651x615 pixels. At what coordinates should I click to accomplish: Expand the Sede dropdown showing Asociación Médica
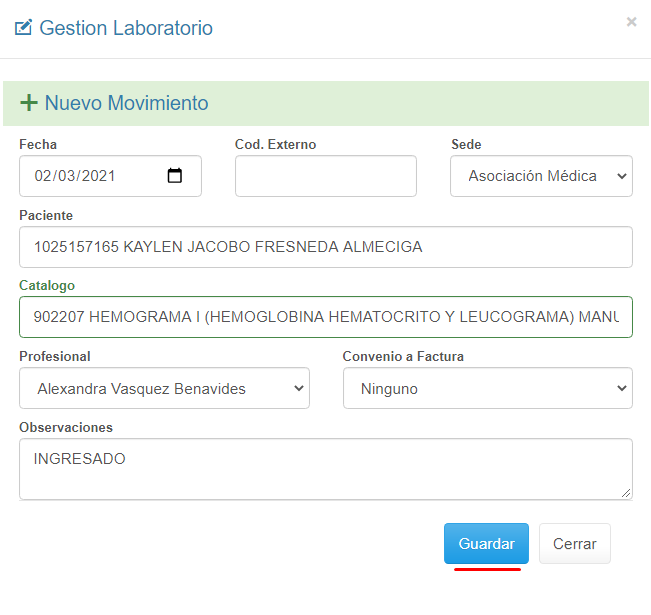click(541, 176)
